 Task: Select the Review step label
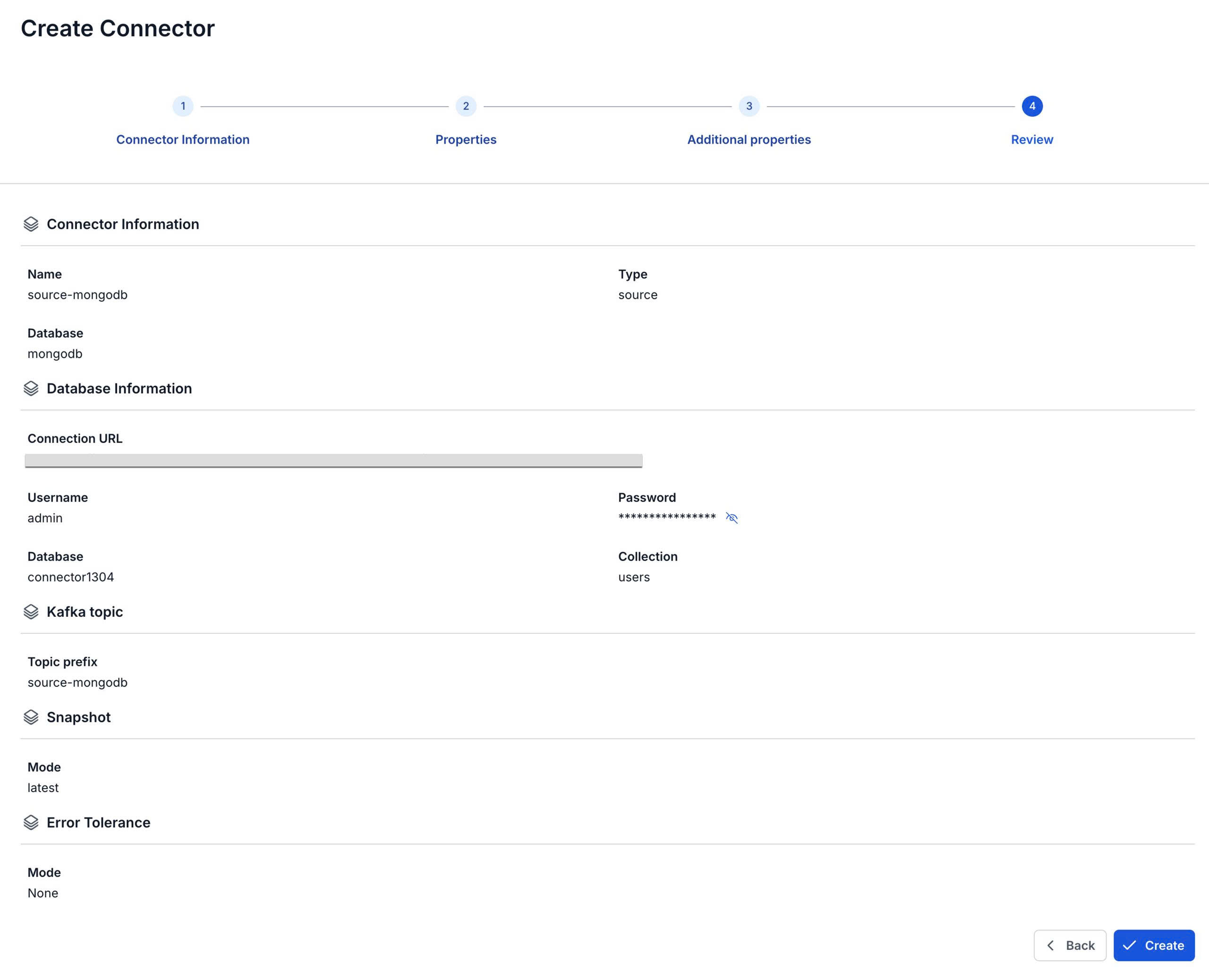point(1032,139)
